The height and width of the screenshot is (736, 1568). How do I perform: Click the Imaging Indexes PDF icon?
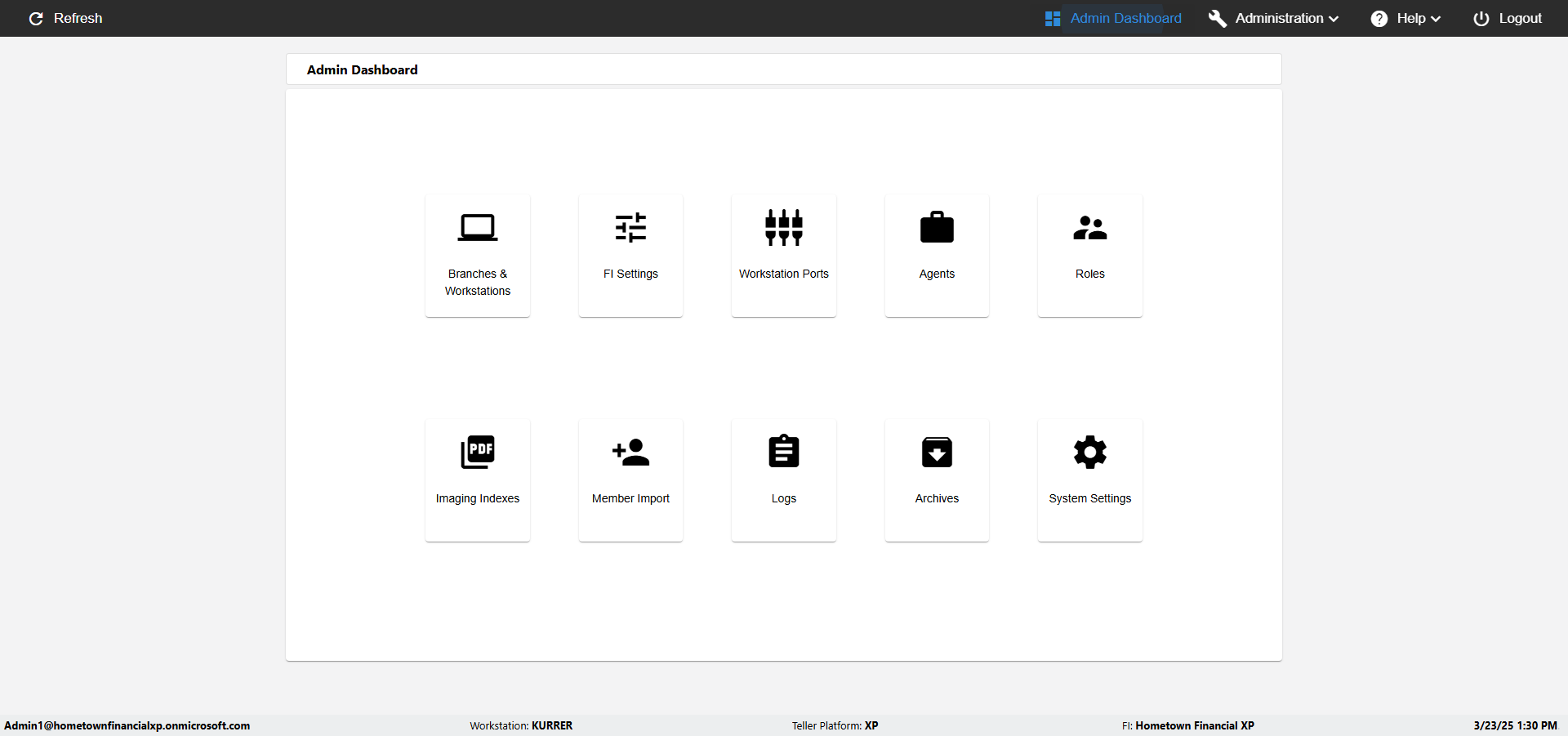click(x=478, y=452)
